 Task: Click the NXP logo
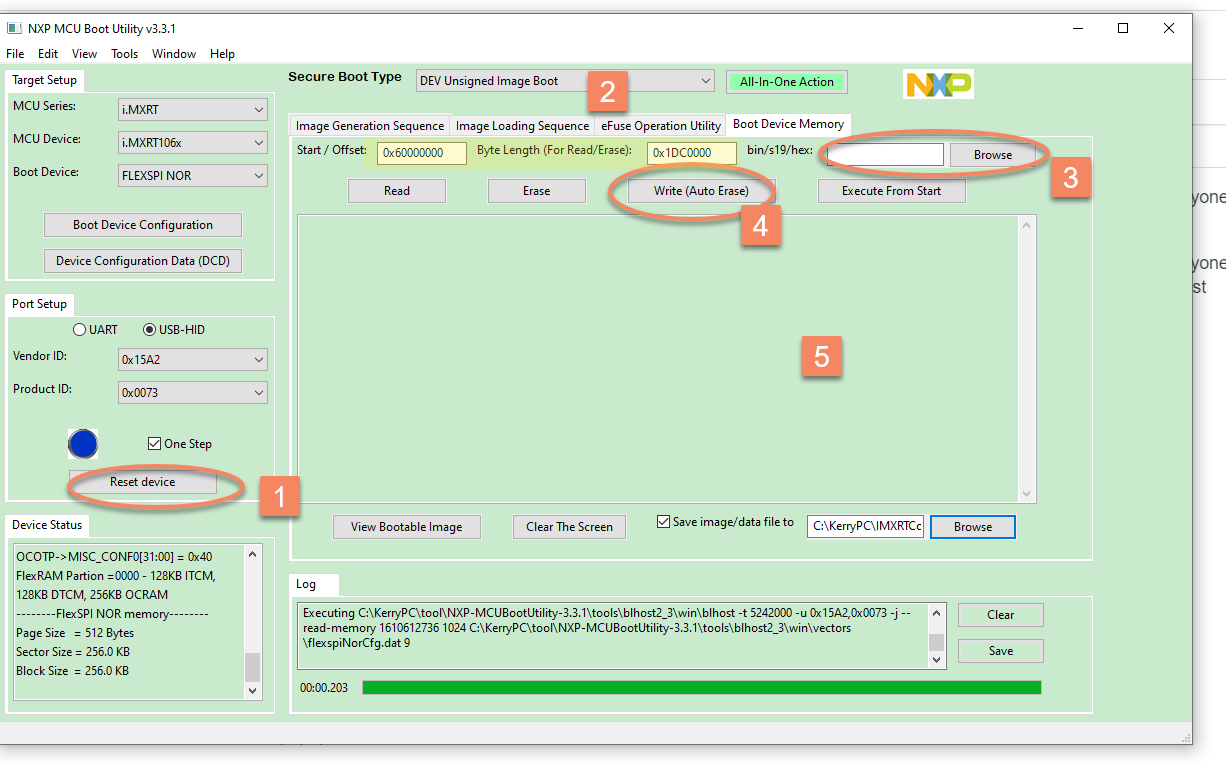[x=937, y=84]
